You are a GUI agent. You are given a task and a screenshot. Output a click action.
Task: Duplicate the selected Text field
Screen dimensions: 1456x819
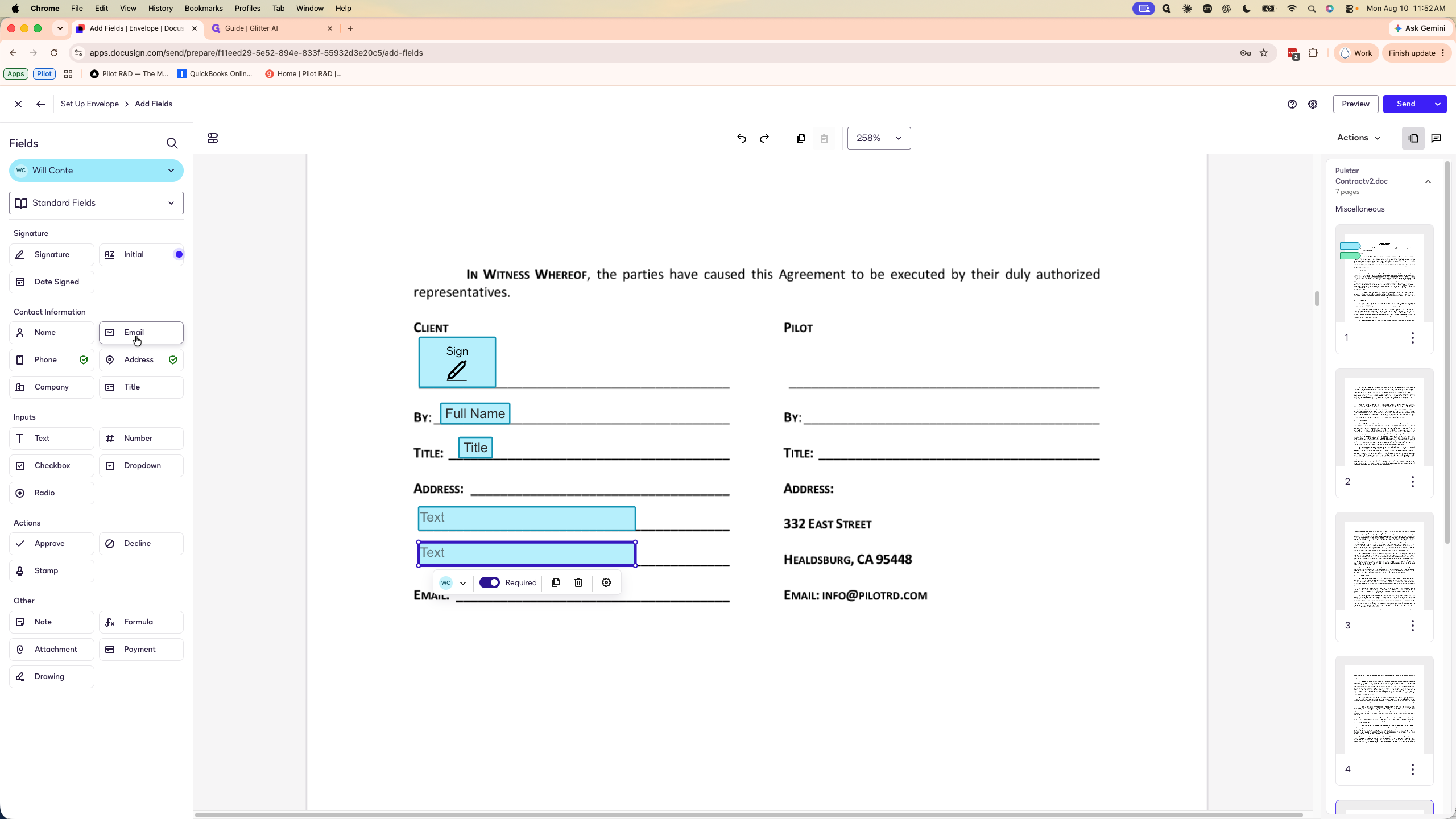556,582
